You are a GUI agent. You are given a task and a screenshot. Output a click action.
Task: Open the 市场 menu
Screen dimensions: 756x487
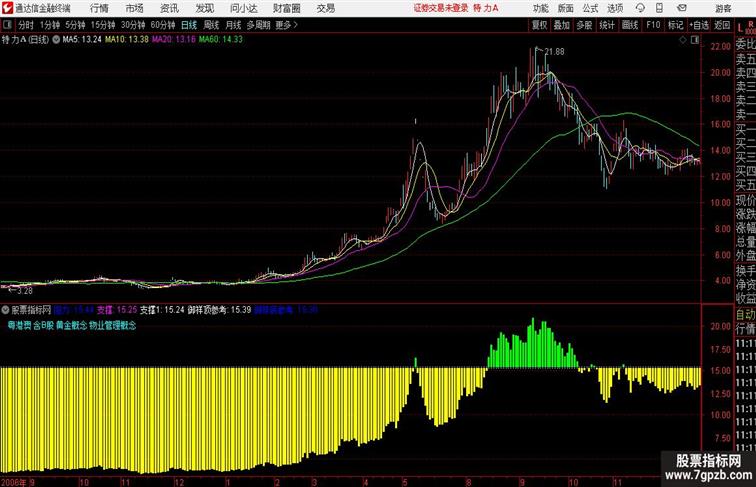(x=135, y=8)
